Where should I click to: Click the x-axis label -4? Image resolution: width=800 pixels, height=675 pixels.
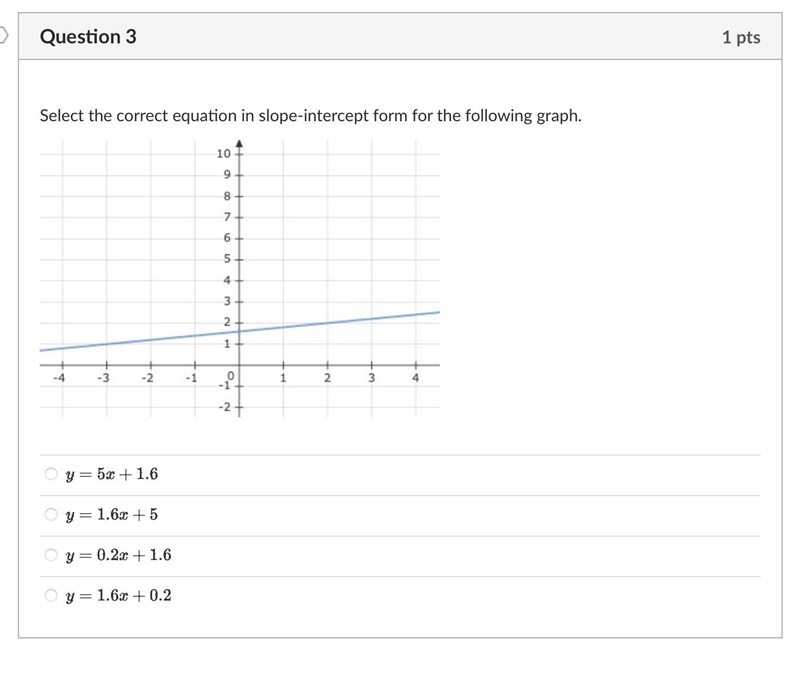59,378
